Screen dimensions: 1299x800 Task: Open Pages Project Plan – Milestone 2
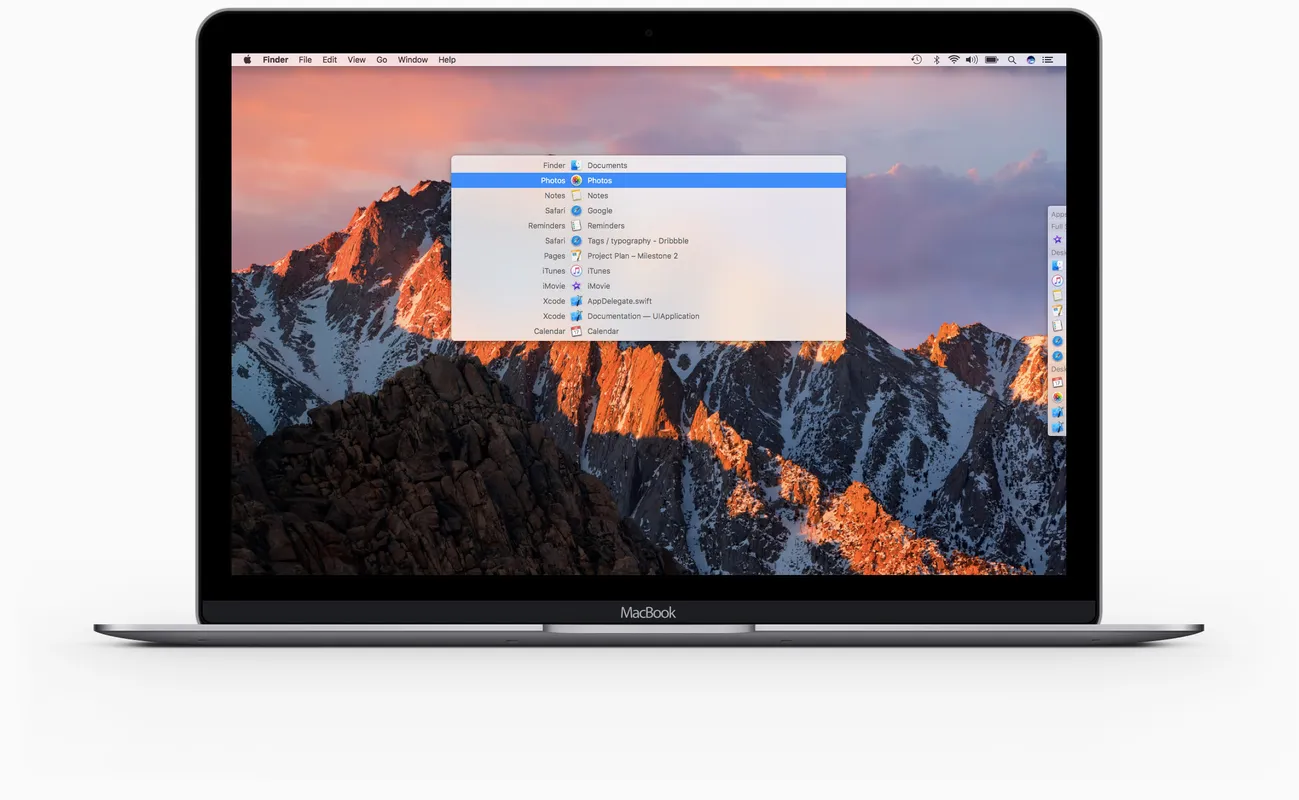[x=632, y=256]
